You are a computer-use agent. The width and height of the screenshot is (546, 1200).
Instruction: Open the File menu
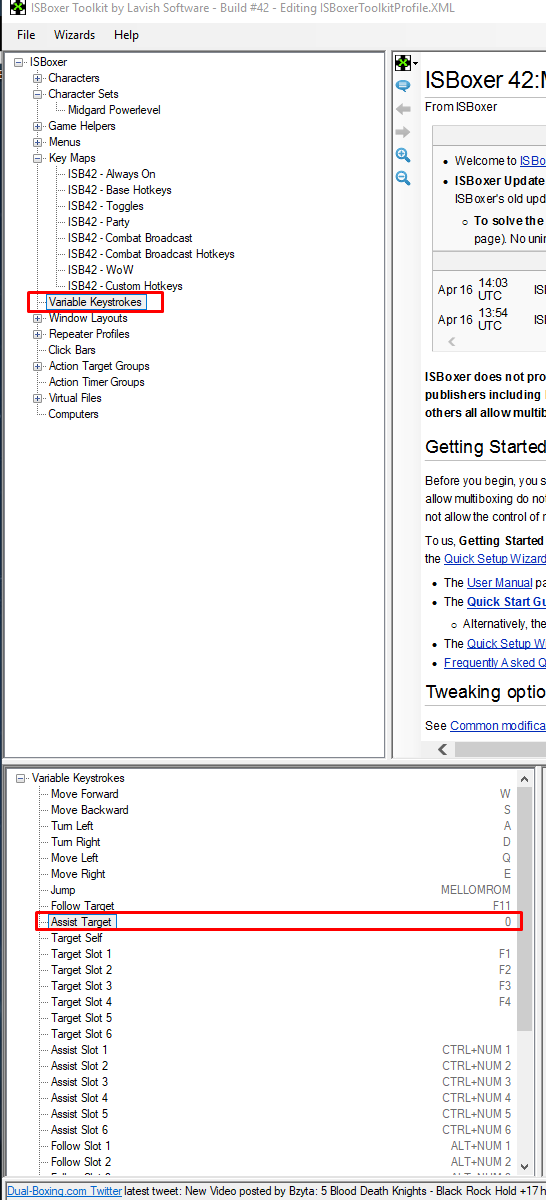[x=26, y=35]
